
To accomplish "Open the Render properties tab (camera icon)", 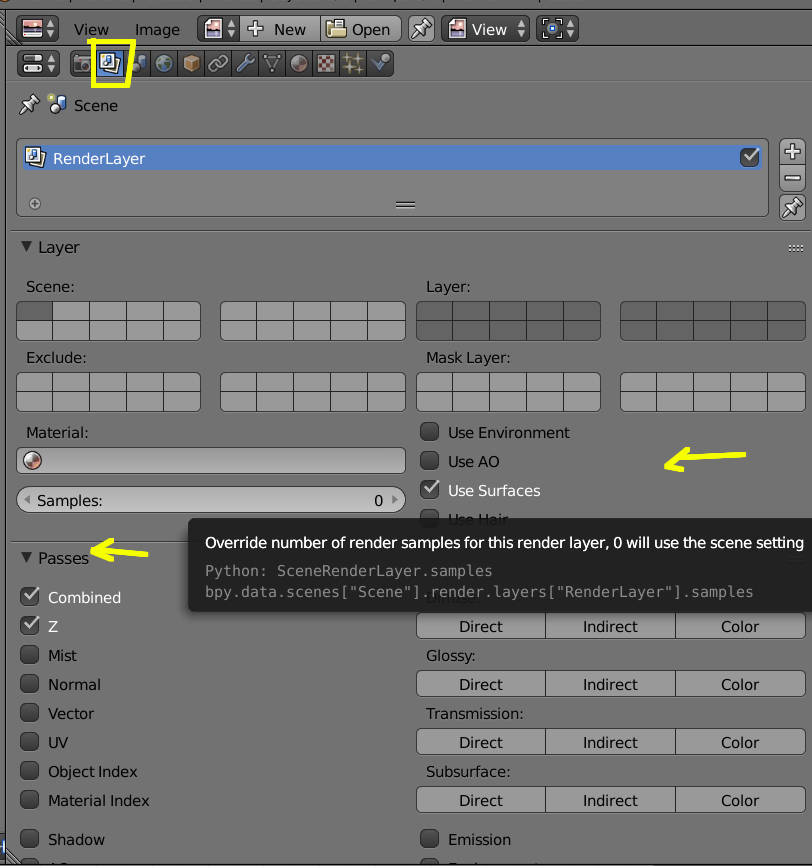I will point(82,64).
